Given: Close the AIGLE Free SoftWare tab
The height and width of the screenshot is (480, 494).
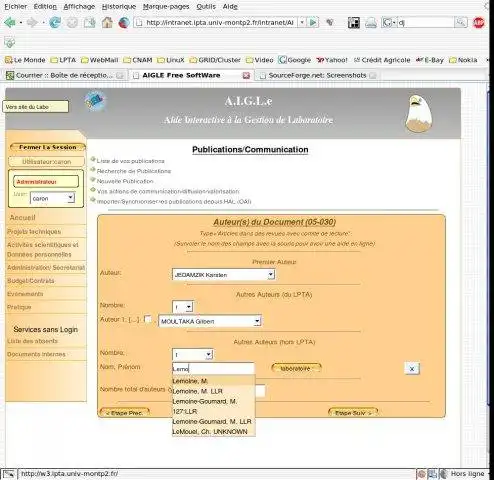Looking at the screenshot, I should (246, 76).
